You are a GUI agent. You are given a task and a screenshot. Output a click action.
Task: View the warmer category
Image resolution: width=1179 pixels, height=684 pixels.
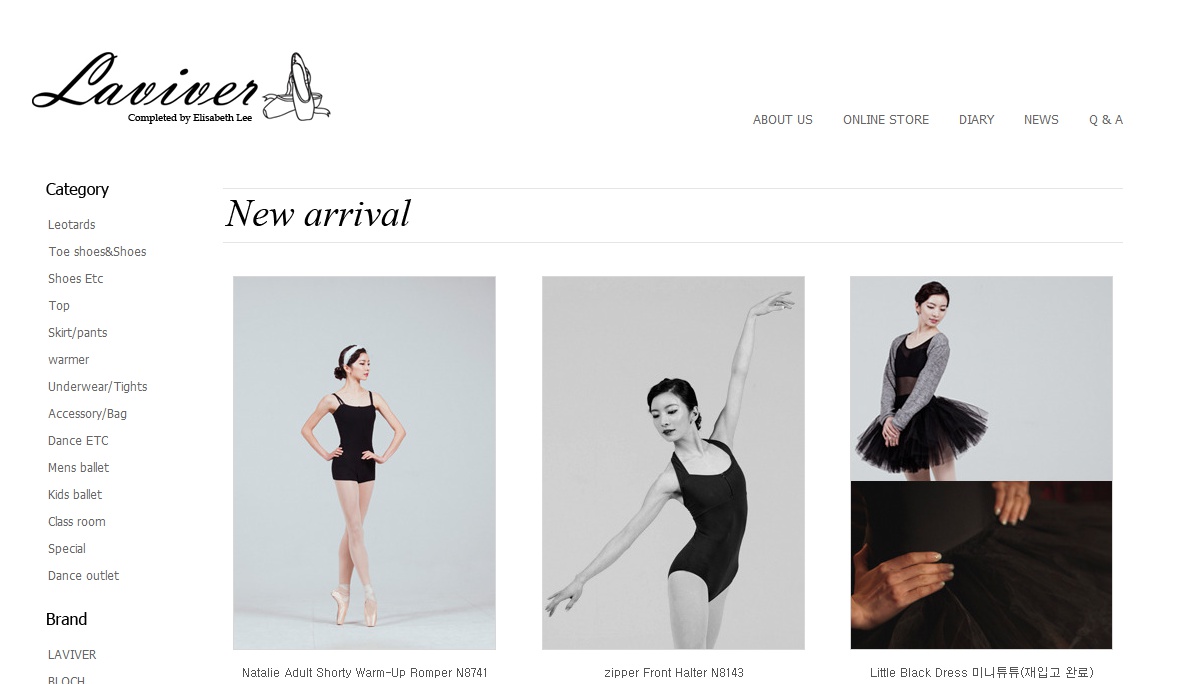tap(68, 360)
